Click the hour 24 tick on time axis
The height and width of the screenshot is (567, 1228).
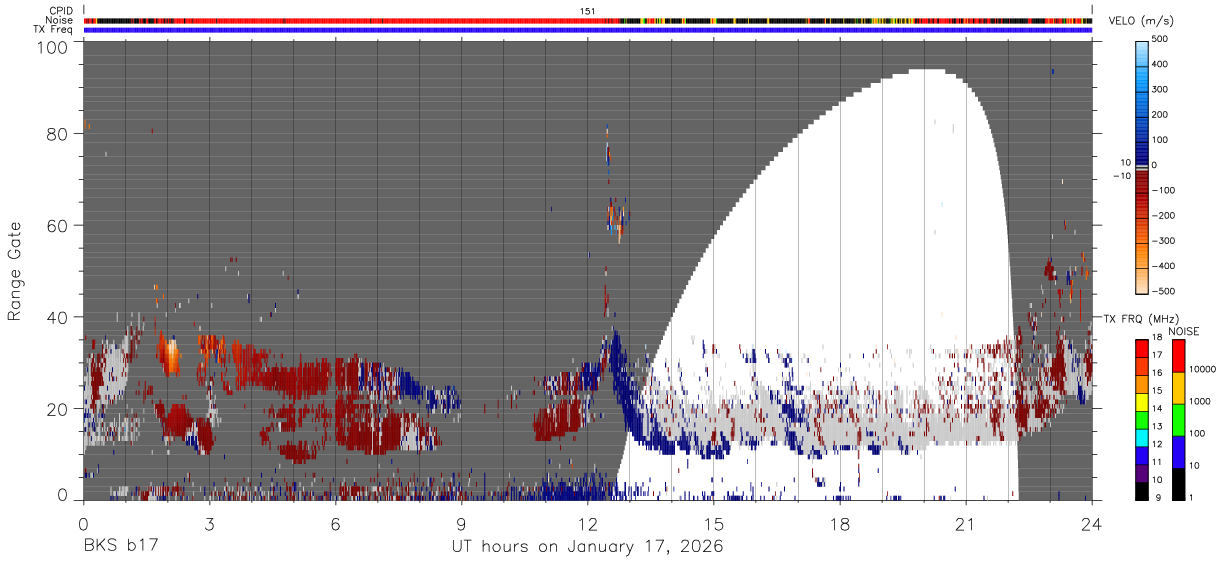1092,524
